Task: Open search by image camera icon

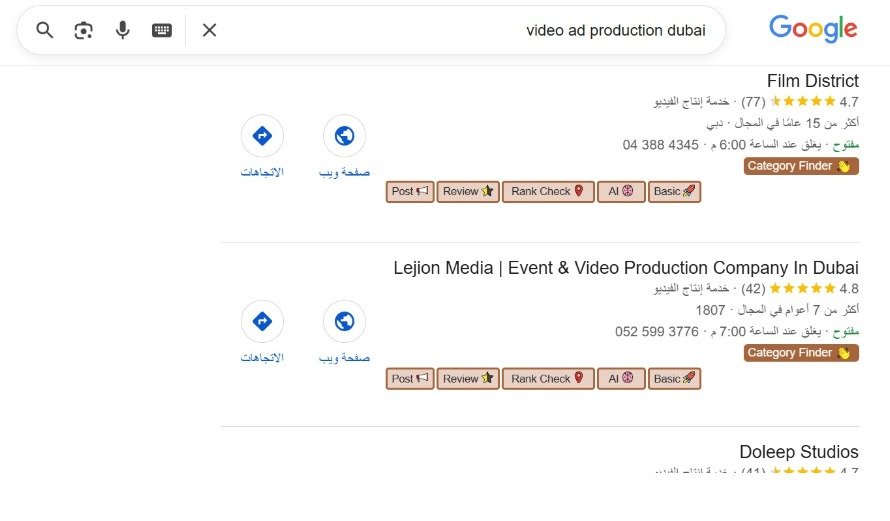Action: tap(83, 30)
